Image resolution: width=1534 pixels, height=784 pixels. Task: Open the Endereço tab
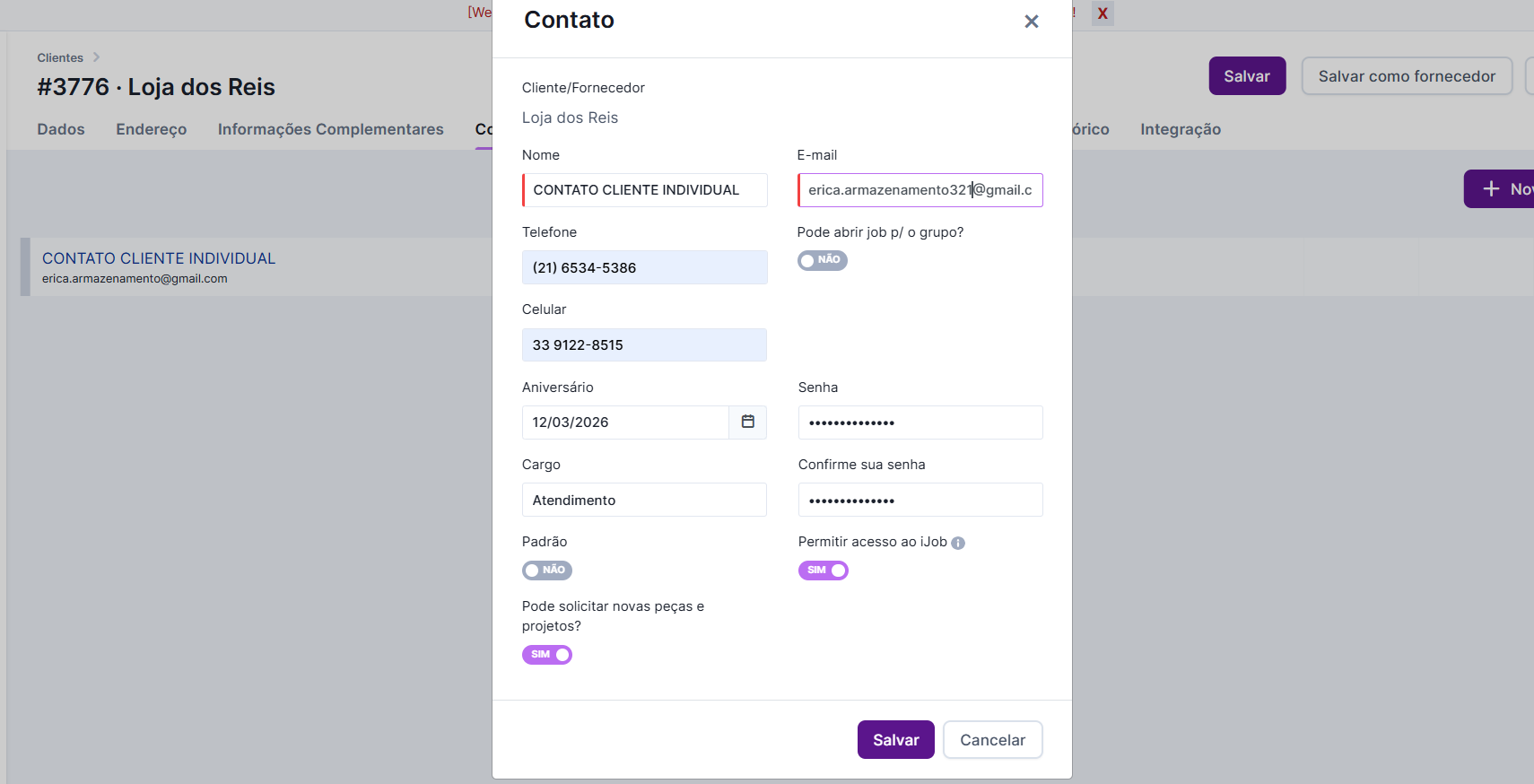click(151, 129)
